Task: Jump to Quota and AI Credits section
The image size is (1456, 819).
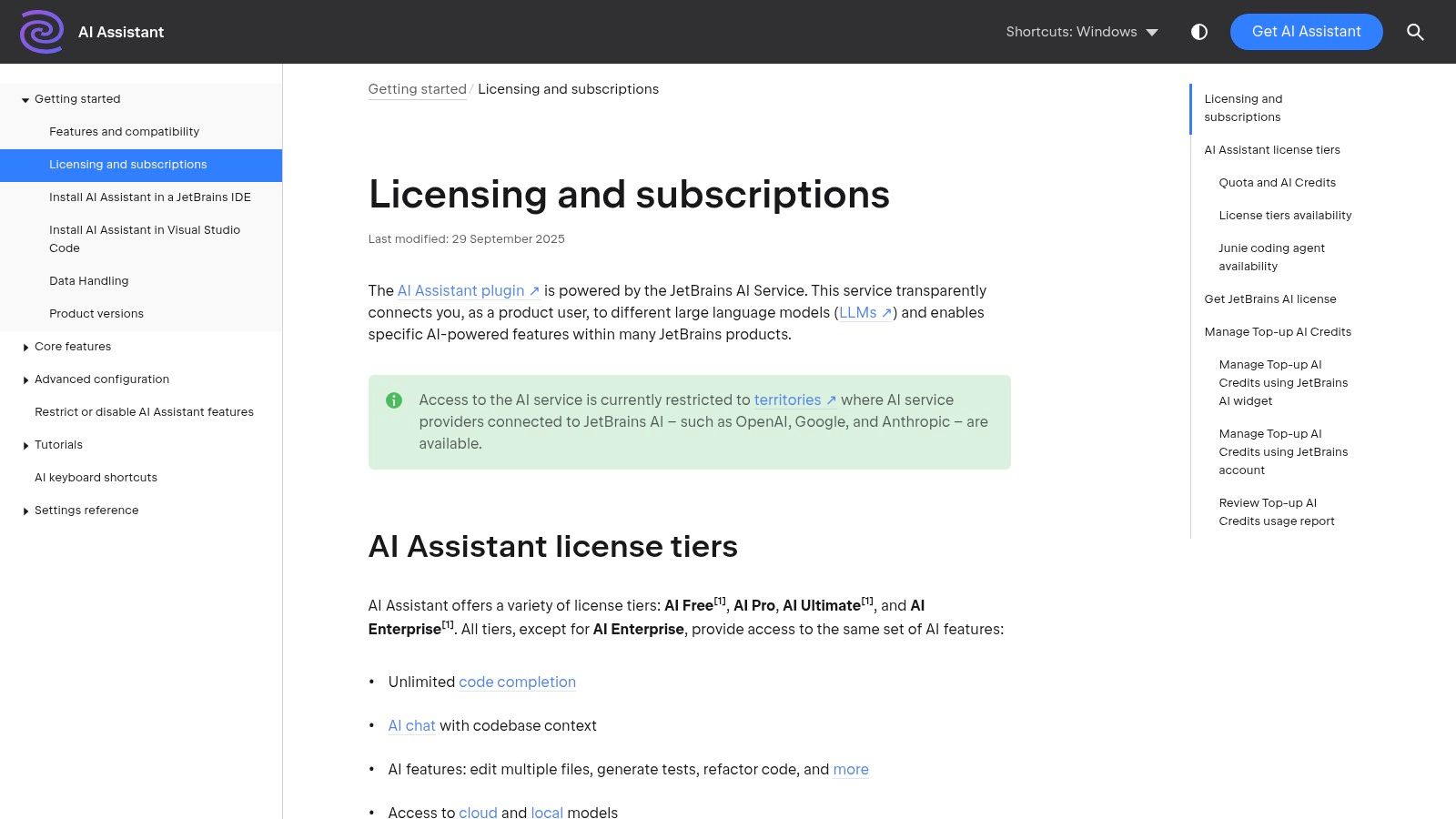Action: [x=1277, y=183]
